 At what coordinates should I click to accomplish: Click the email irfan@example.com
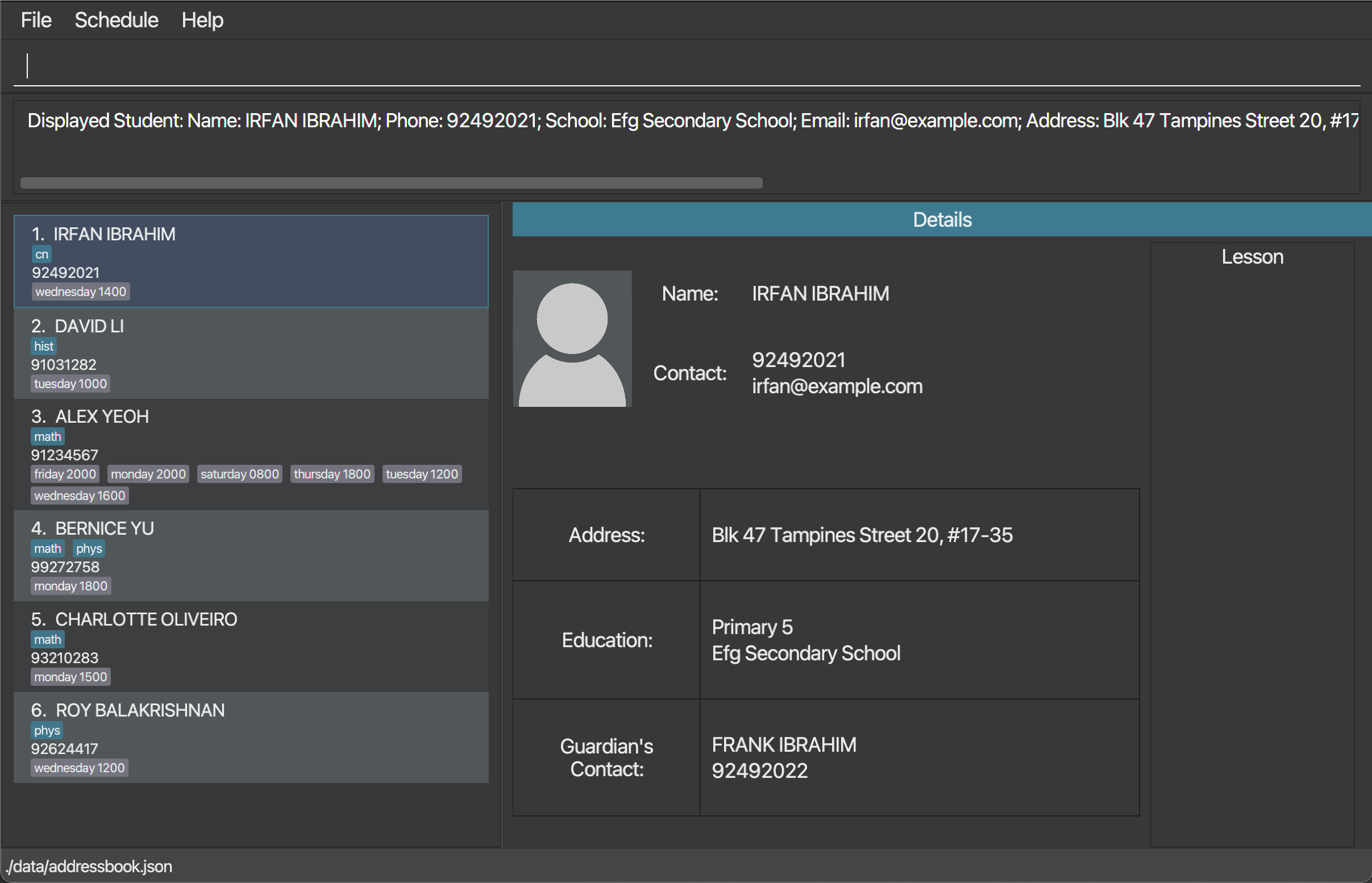[837, 386]
